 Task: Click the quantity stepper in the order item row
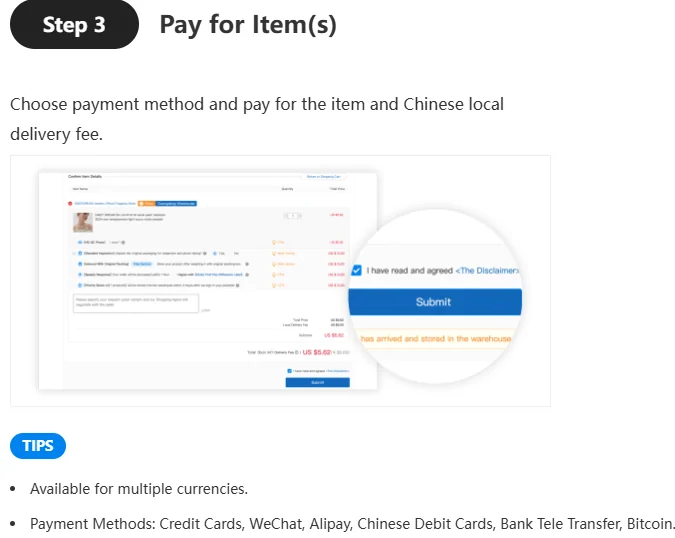point(293,216)
